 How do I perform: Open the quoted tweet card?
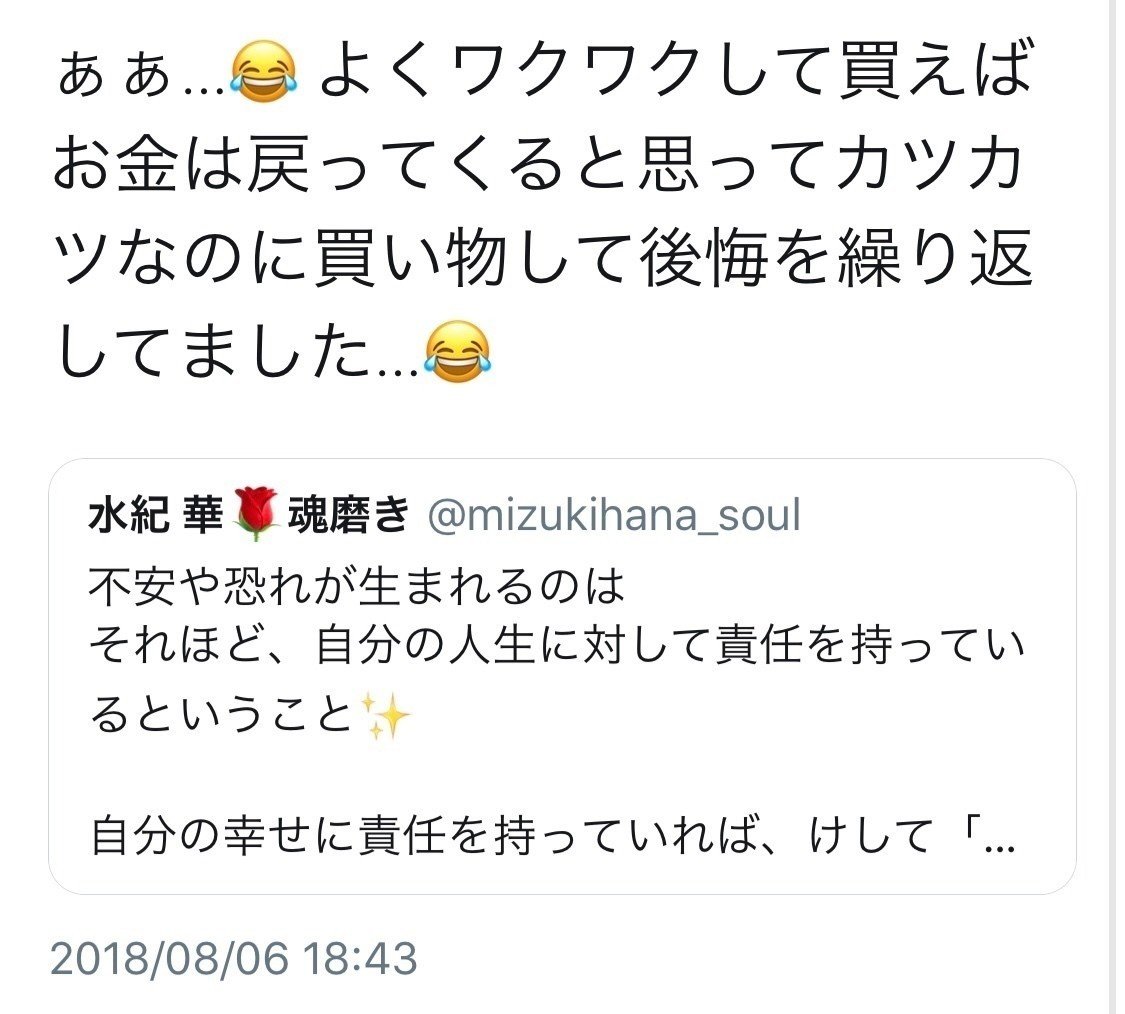pos(562,676)
